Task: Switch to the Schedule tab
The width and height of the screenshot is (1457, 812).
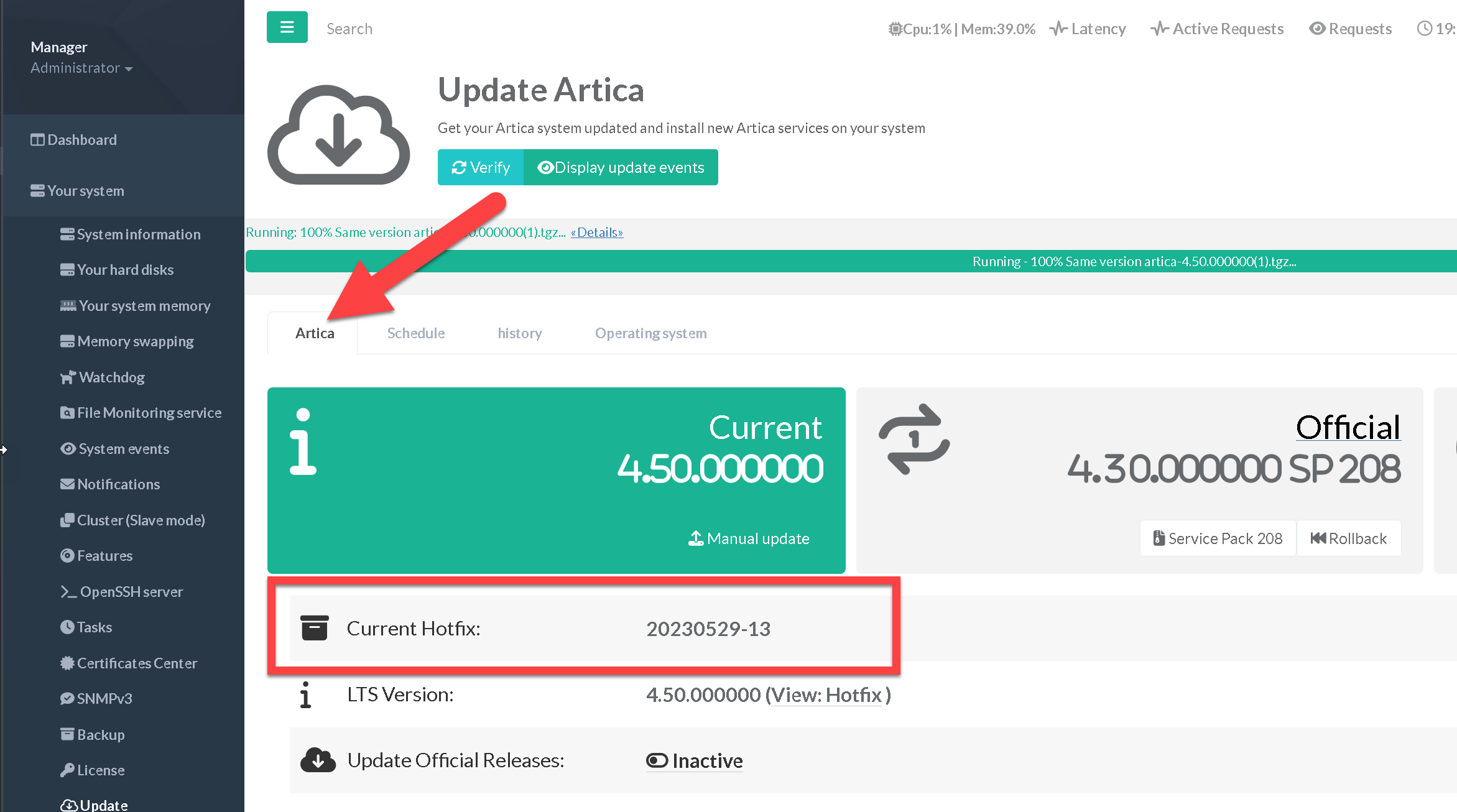Action: coord(415,333)
